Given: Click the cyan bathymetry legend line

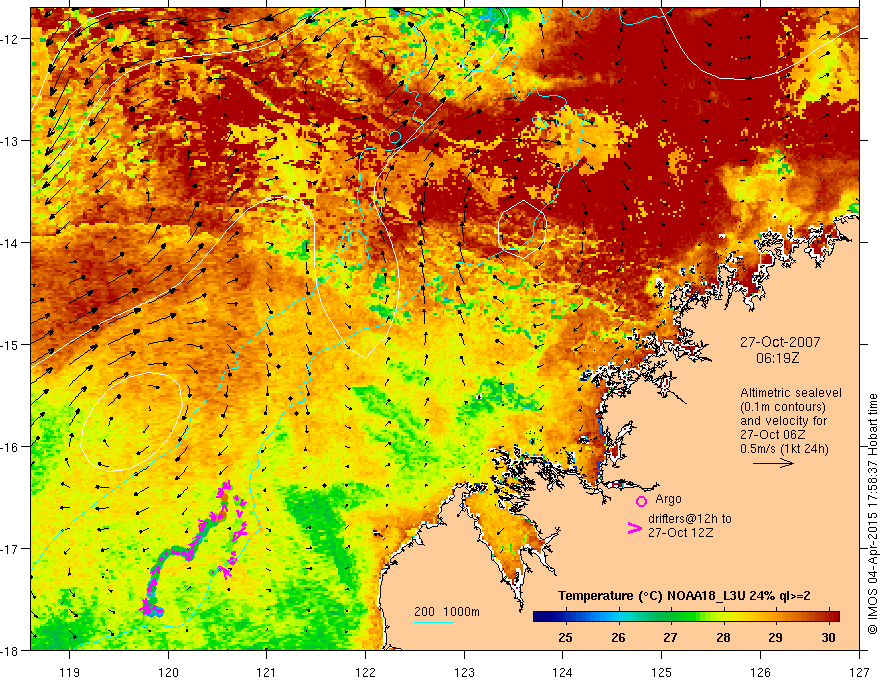Looking at the screenshot, I should click(x=434, y=622).
